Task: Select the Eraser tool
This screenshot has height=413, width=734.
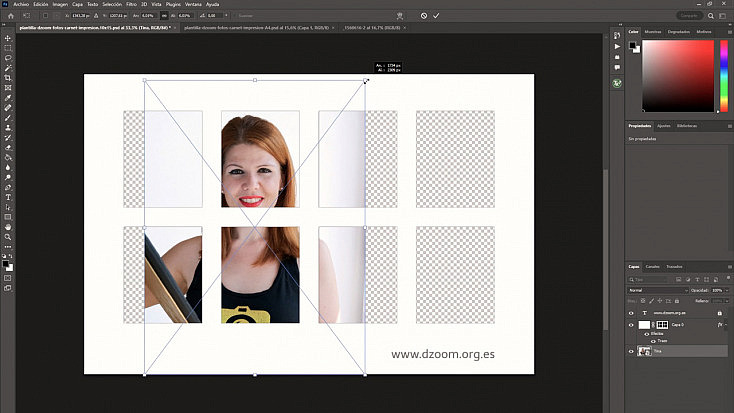Action: (x=8, y=148)
